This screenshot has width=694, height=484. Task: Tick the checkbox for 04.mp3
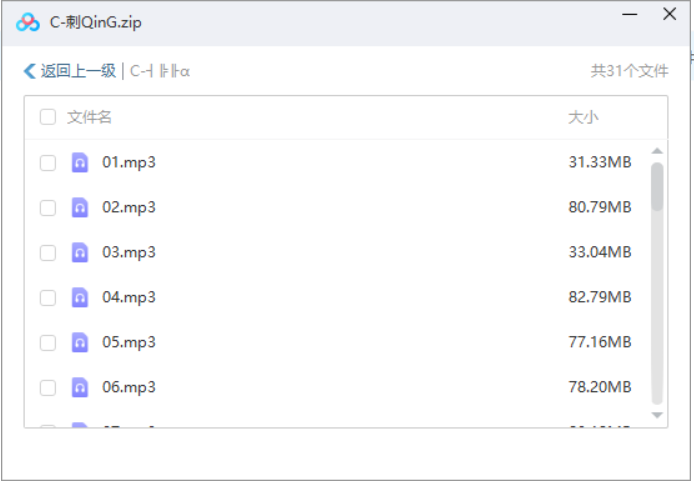pyautogui.click(x=48, y=298)
